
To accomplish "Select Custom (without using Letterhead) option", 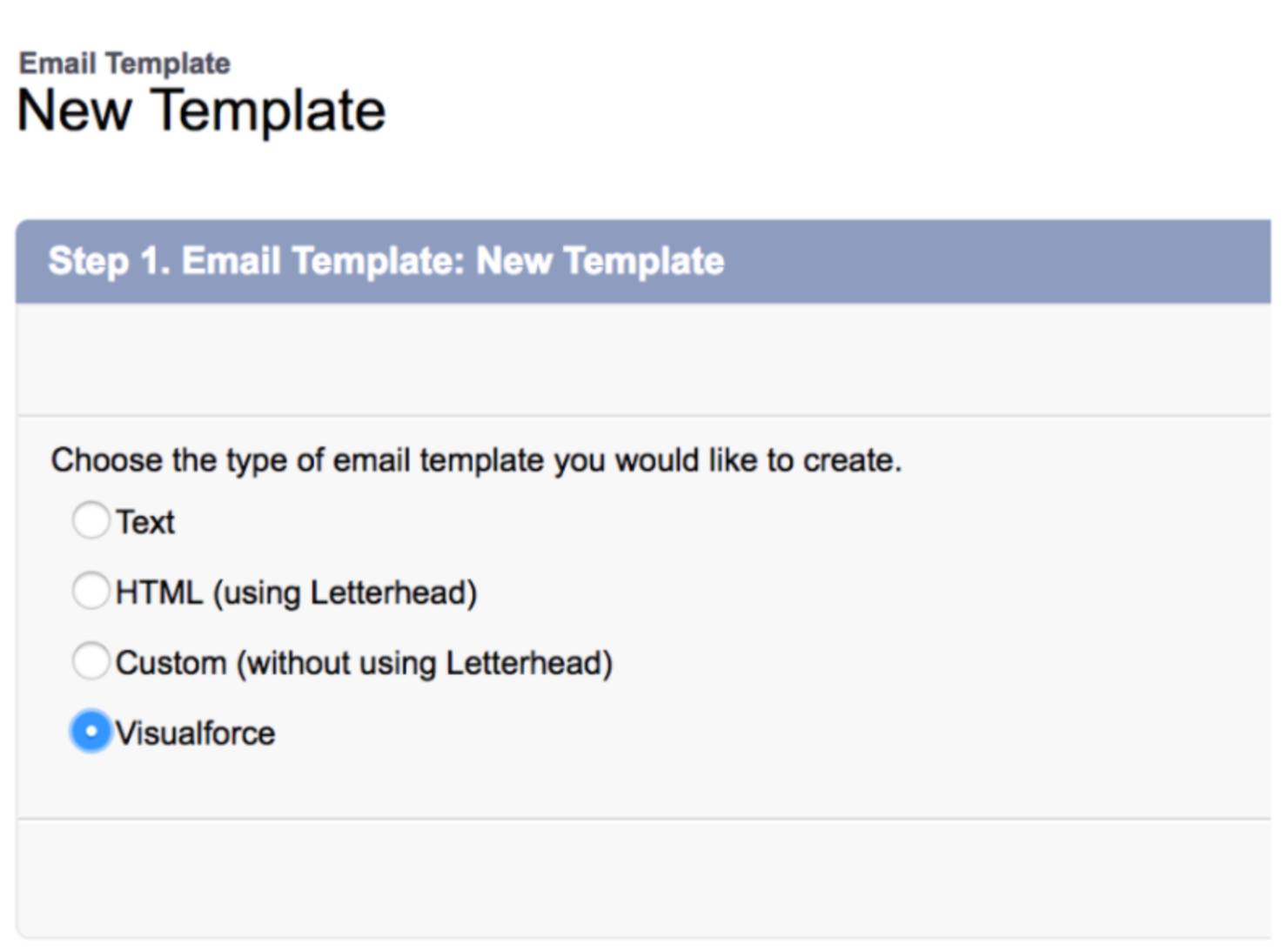I will [91, 661].
